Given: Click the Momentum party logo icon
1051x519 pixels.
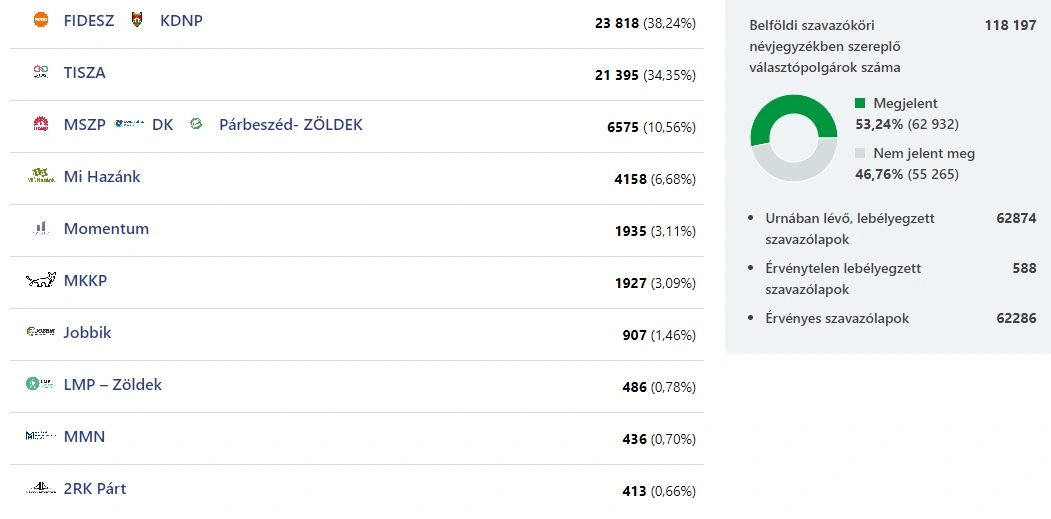Looking at the screenshot, I should pos(40,228).
